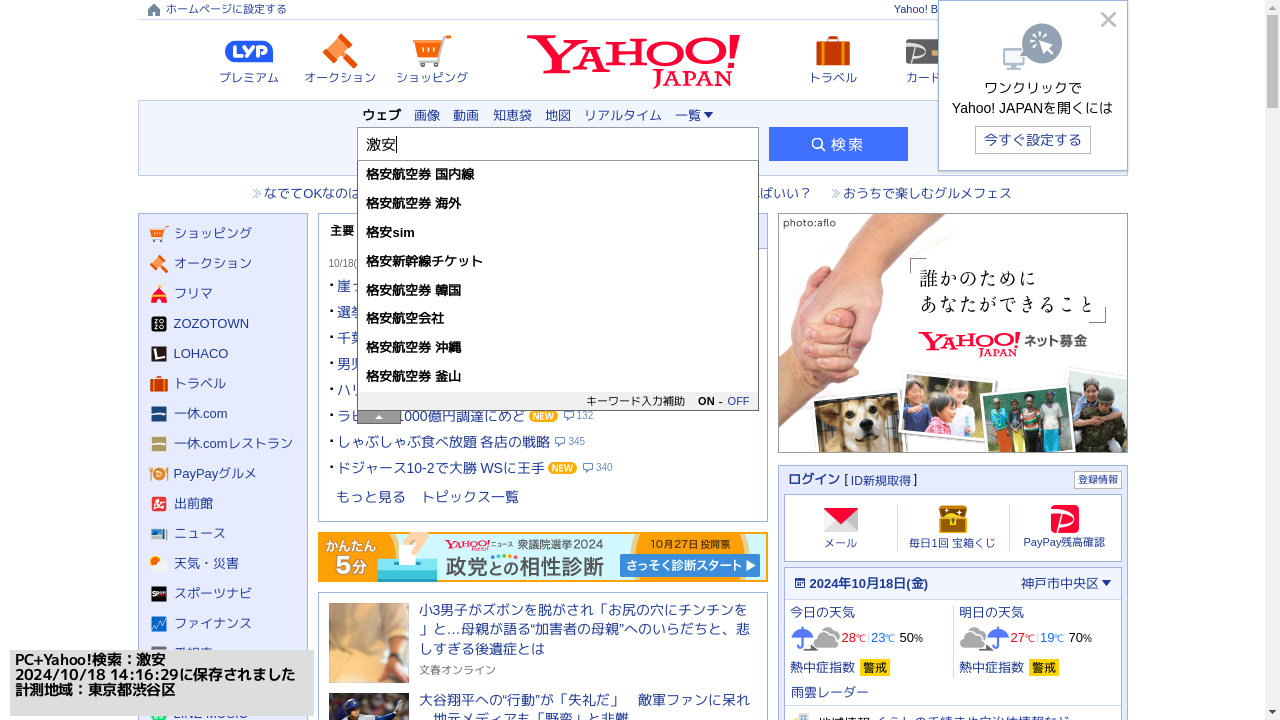The width and height of the screenshot is (1280, 720).
Task: Click into the search box containing 激安
Action: click(558, 144)
